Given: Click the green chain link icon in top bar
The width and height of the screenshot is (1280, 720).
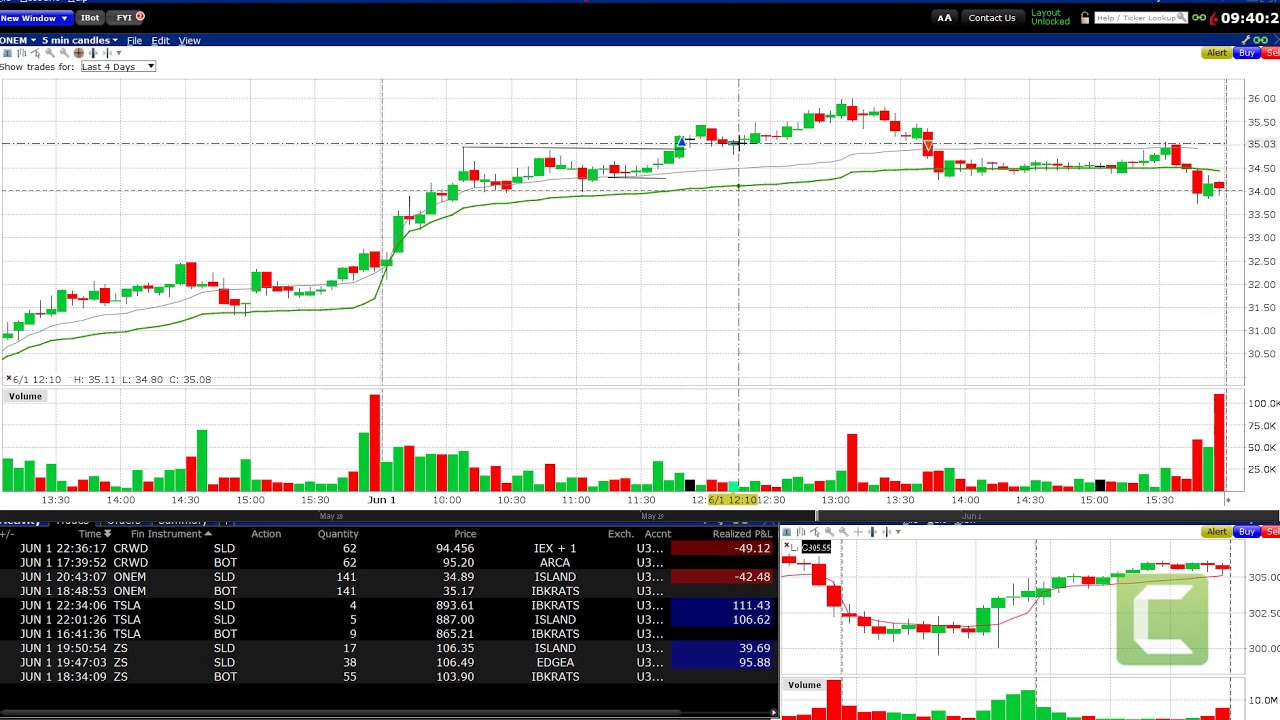Looking at the screenshot, I should click(x=1198, y=18).
